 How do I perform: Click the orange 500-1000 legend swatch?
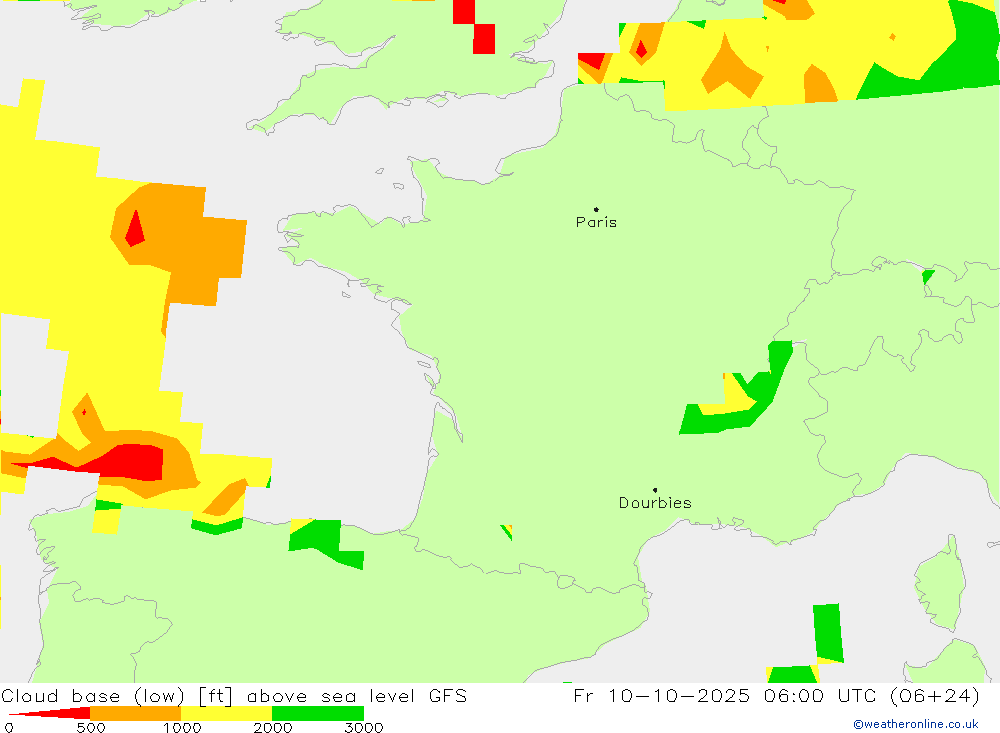[x=136, y=713]
